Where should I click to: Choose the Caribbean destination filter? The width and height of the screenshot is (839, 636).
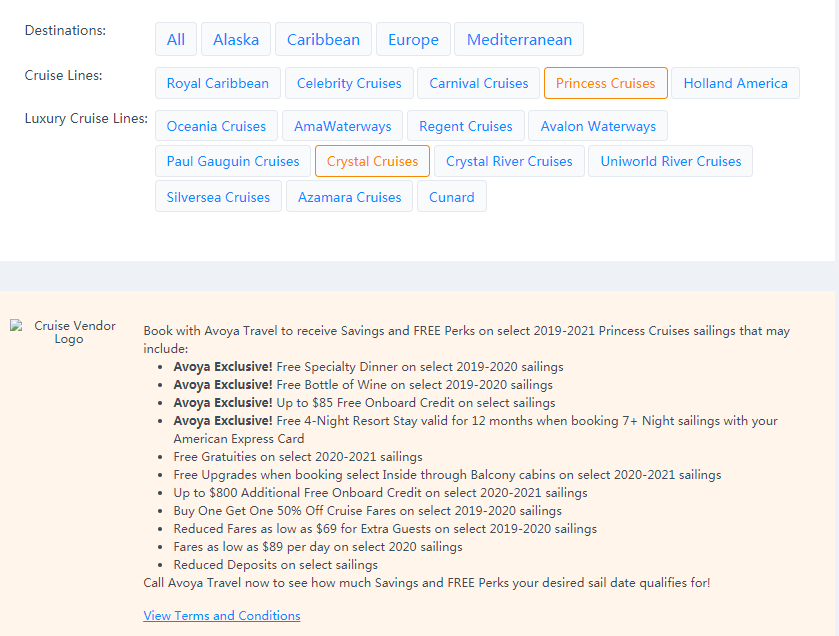[x=323, y=39]
